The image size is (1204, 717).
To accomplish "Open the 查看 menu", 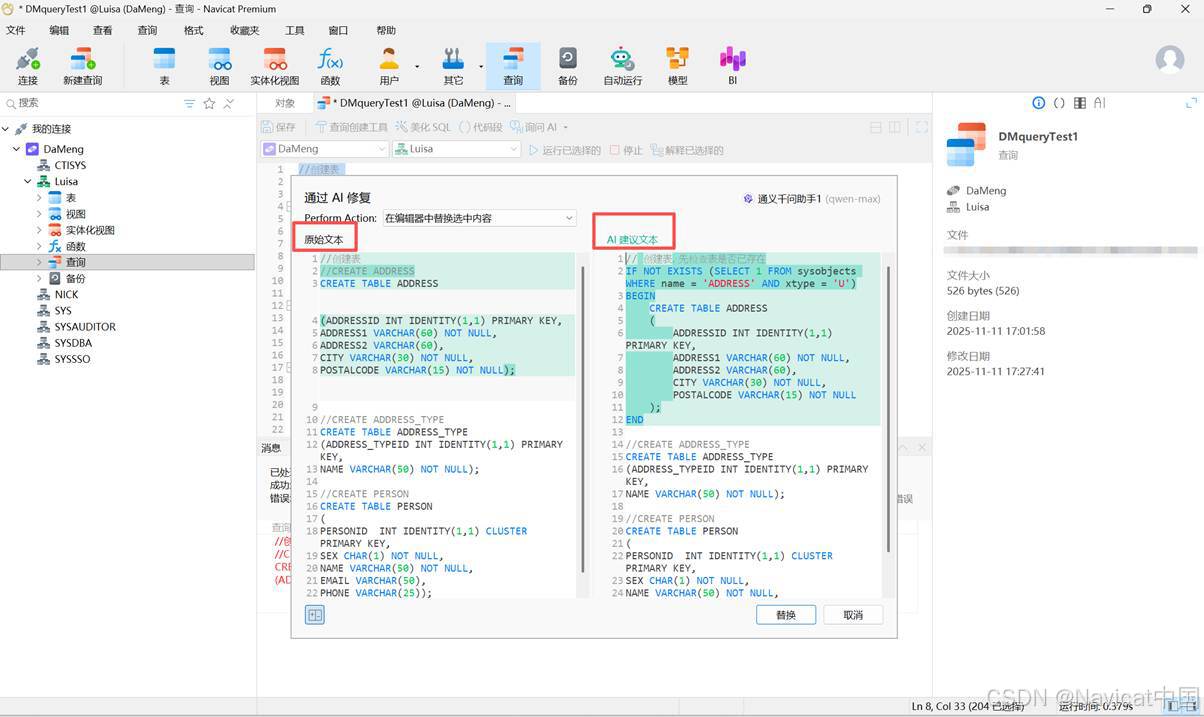I will click(103, 30).
